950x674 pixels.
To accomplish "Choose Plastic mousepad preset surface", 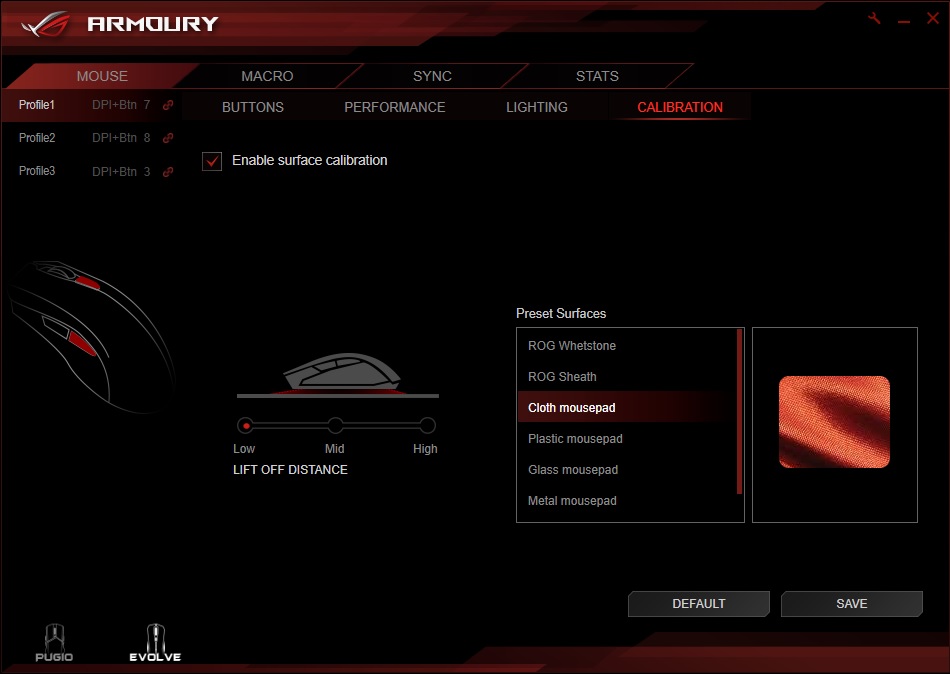I will [626, 438].
